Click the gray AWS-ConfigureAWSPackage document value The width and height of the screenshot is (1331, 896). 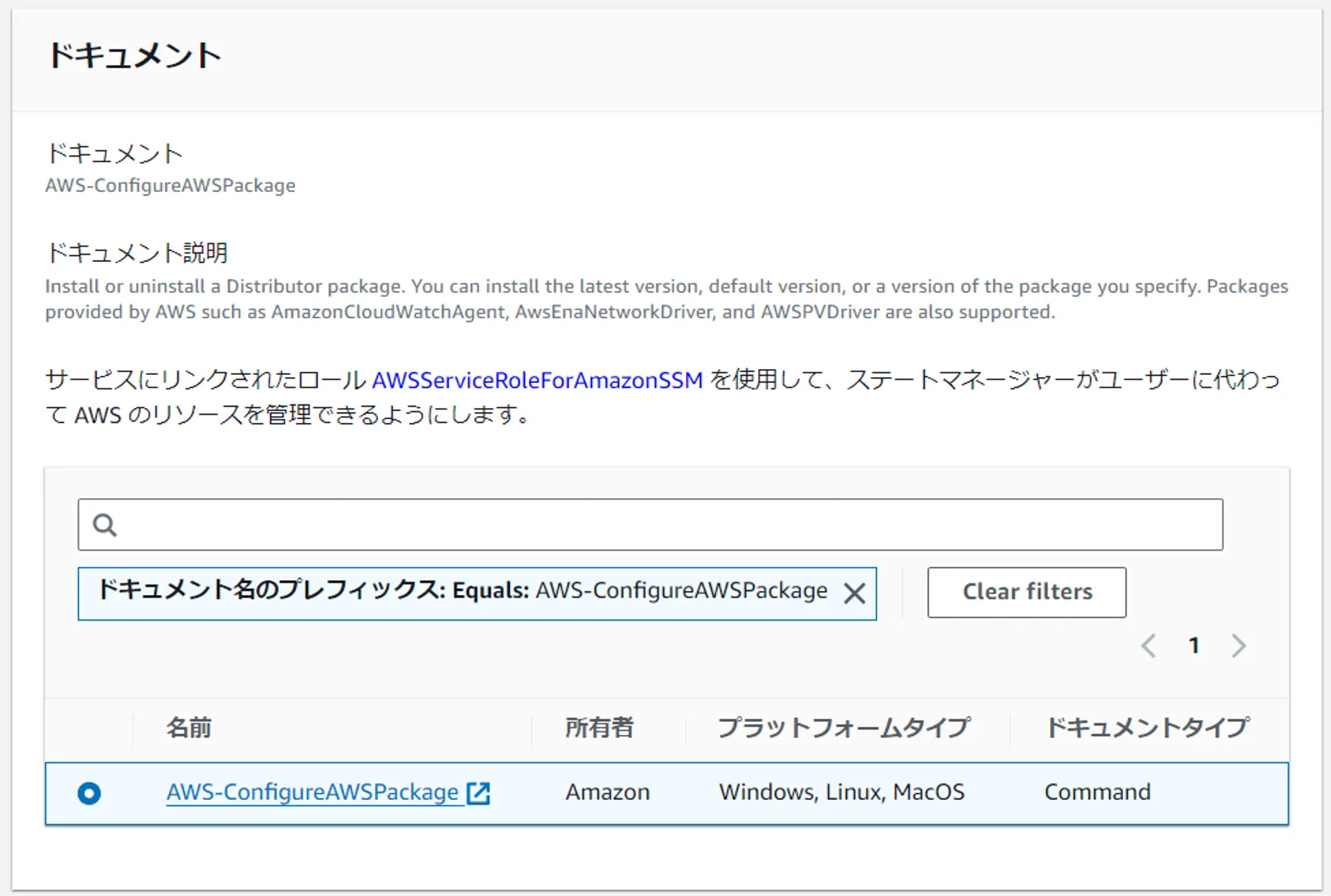171,185
